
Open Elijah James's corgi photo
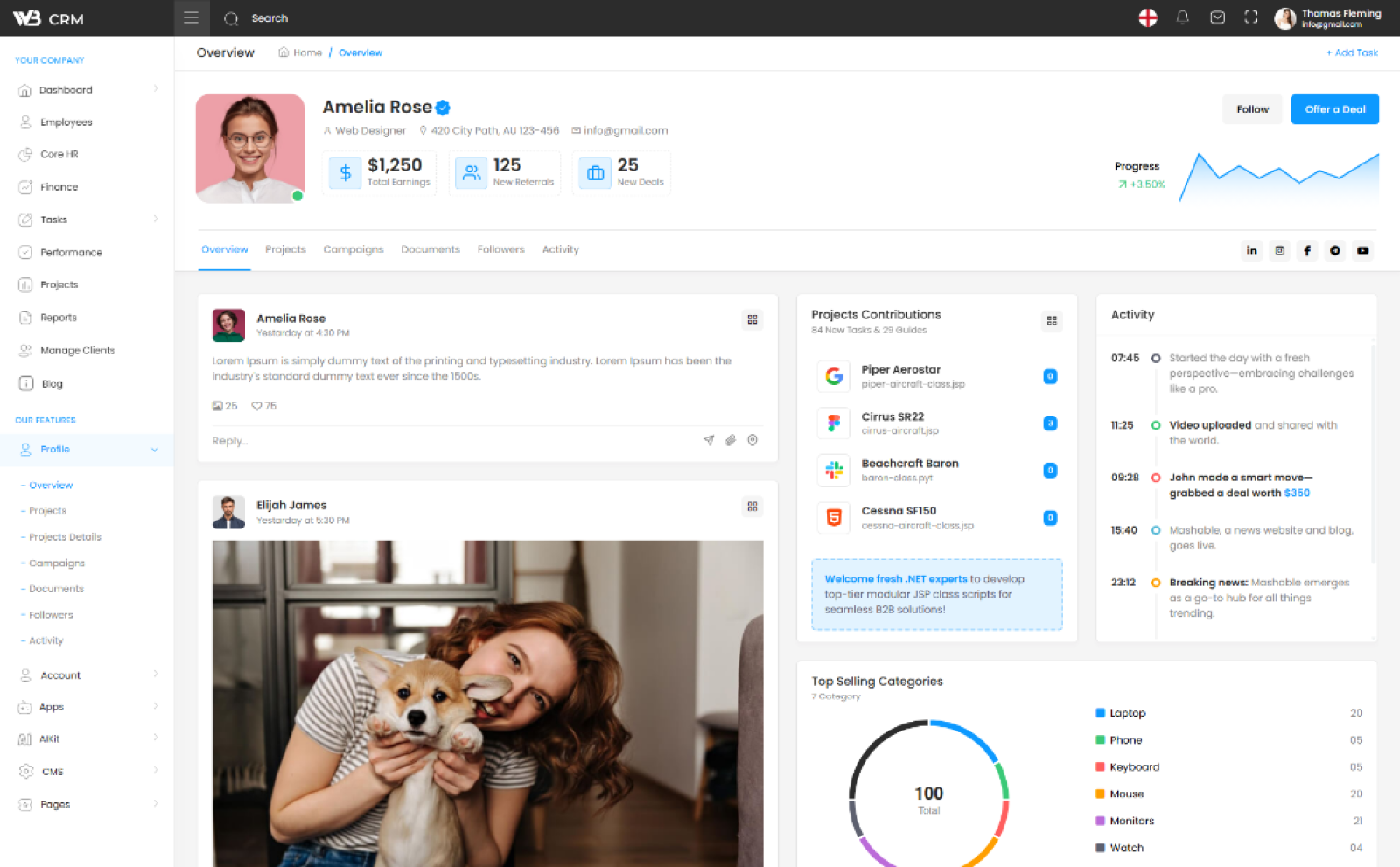point(487,703)
